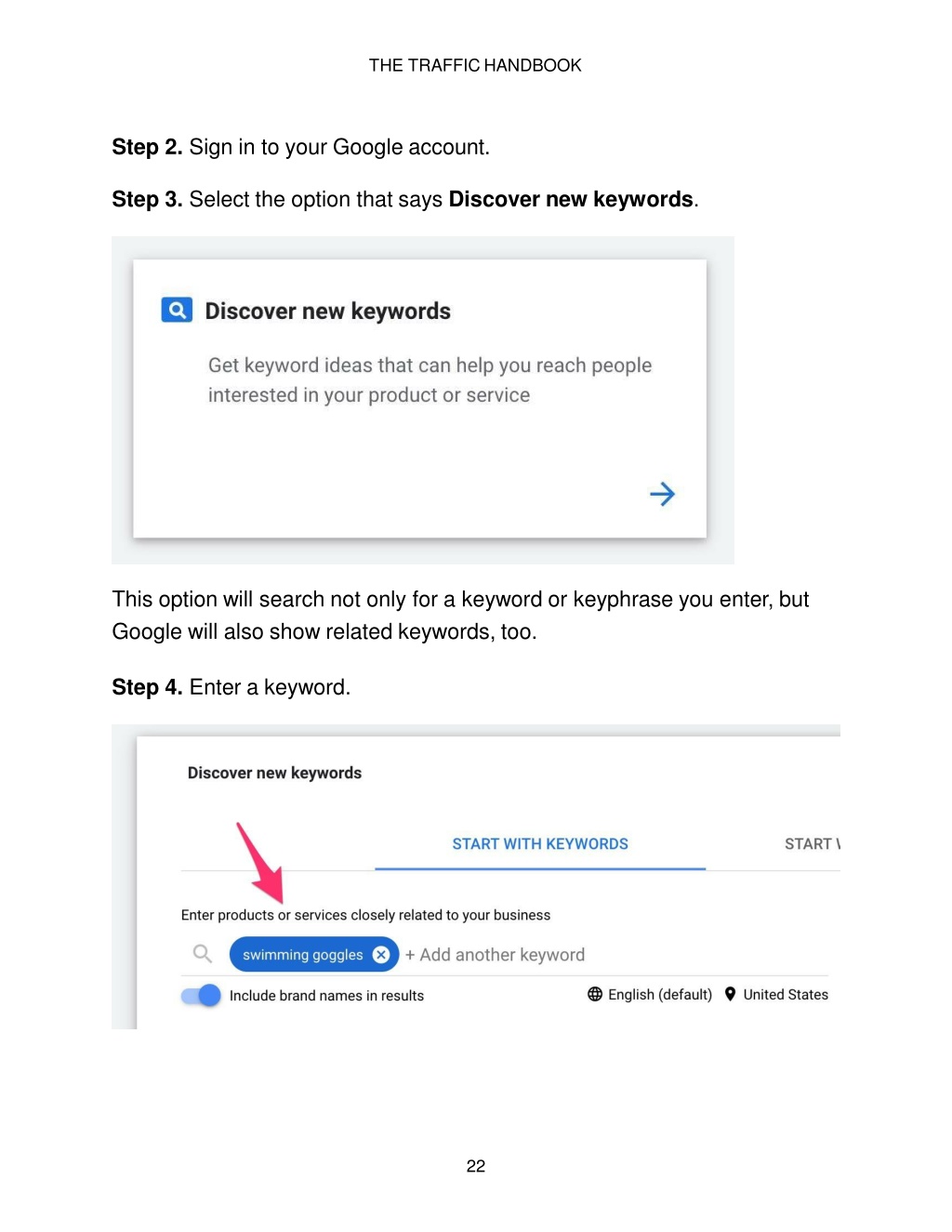Click the globe language icon
The image size is (952, 1232).
coord(595,994)
